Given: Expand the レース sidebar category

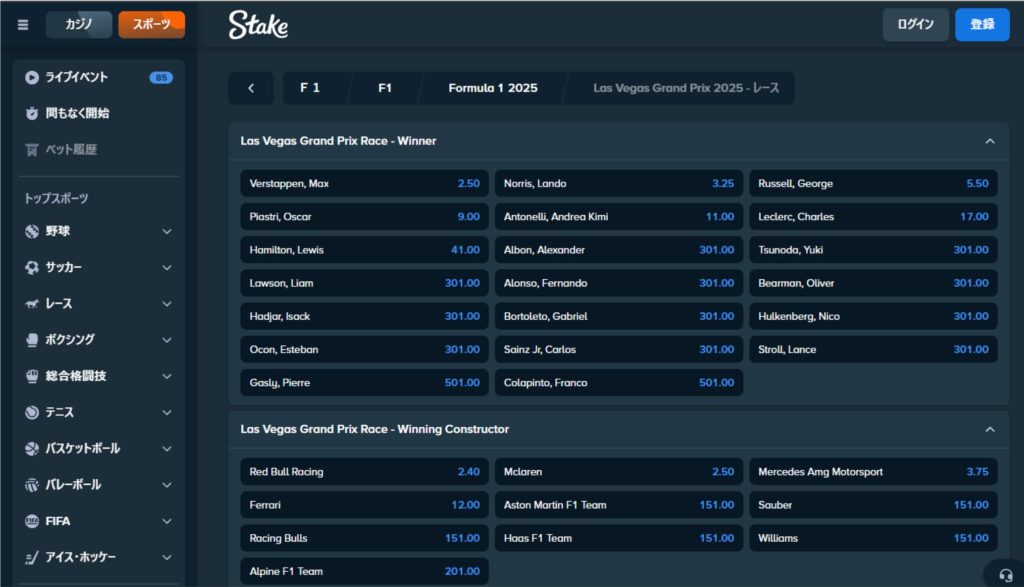Looking at the screenshot, I should click(x=167, y=304).
